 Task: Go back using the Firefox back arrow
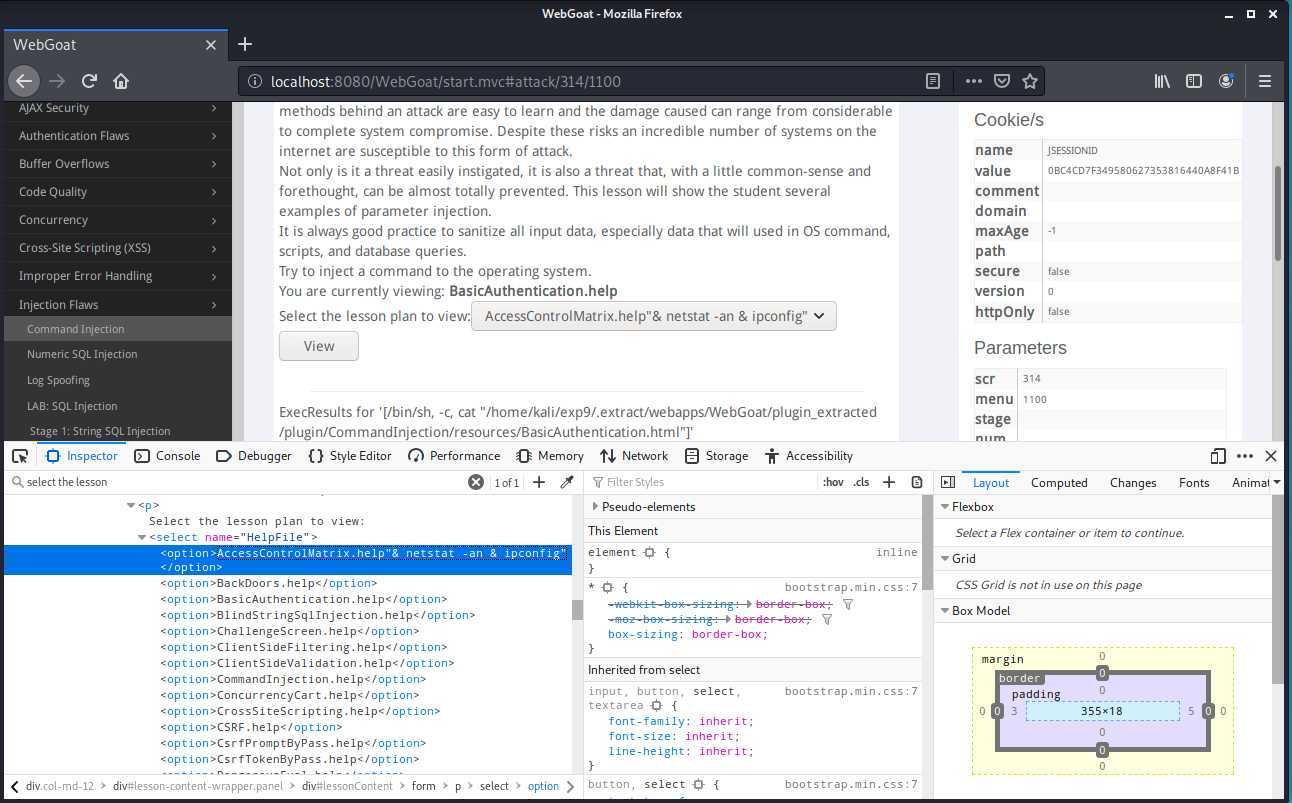tap(24, 81)
